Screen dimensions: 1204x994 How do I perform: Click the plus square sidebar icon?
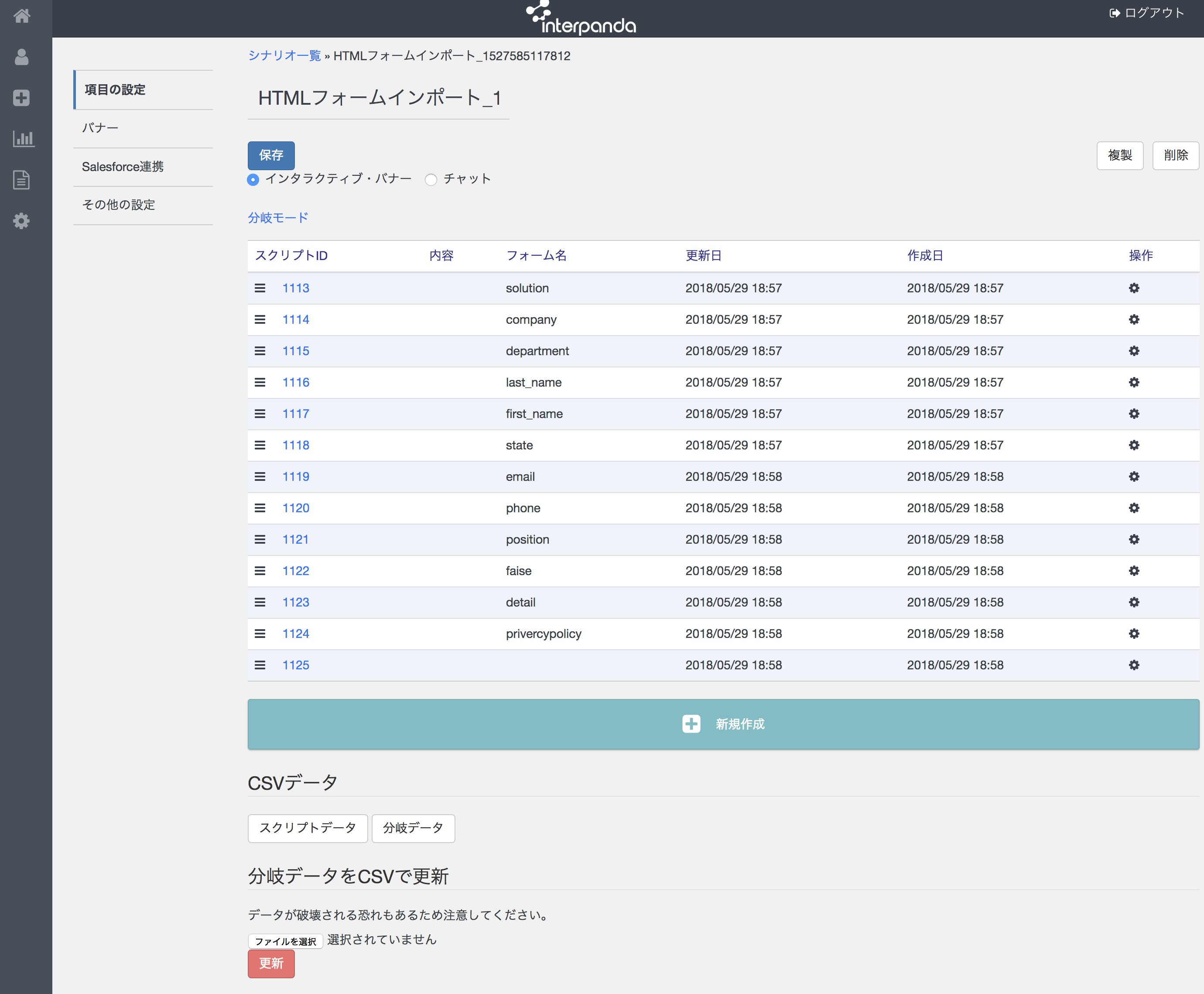(22, 98)
